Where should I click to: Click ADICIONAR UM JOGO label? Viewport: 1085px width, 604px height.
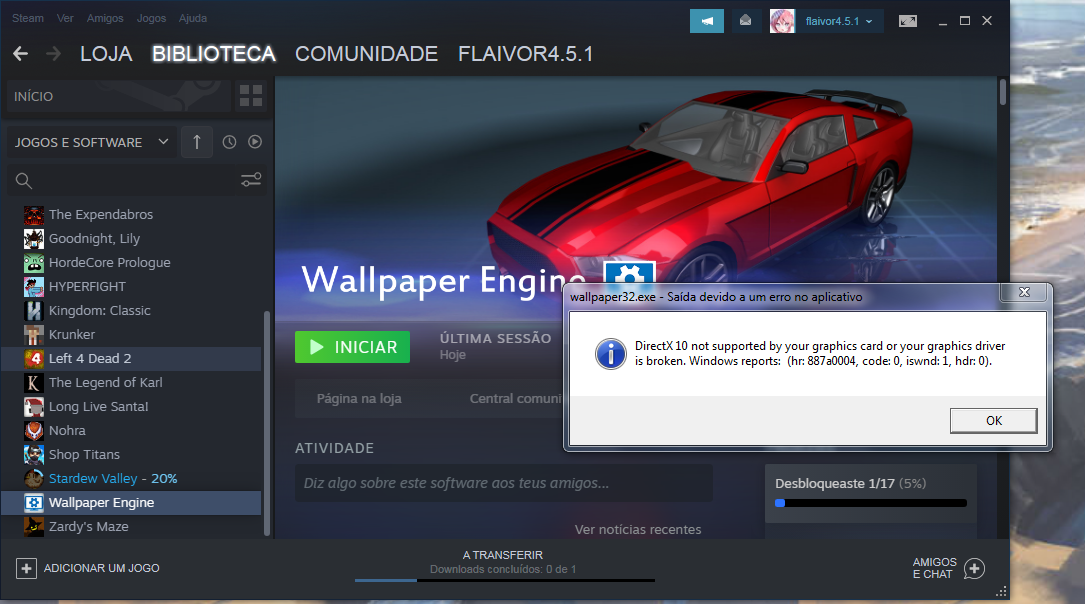(102, 568)
